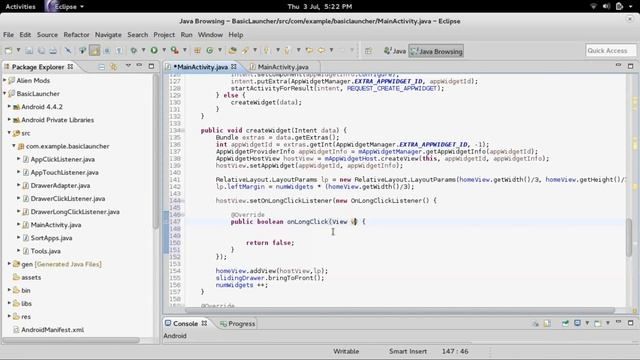Toggle the highlighted pressed toolbar button
This screenshot has width=640, height=360.
(95, 51)
